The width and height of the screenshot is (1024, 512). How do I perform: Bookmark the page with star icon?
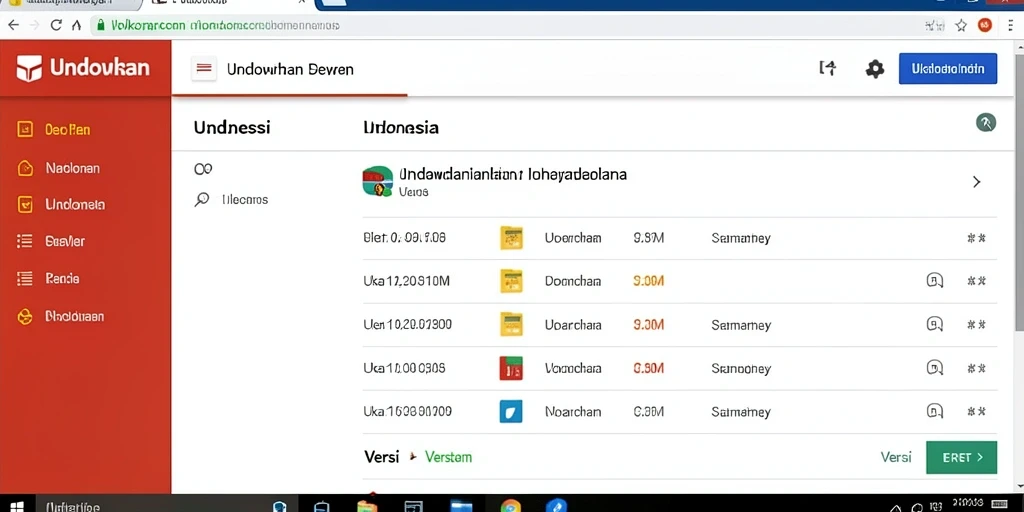(961, 25)
